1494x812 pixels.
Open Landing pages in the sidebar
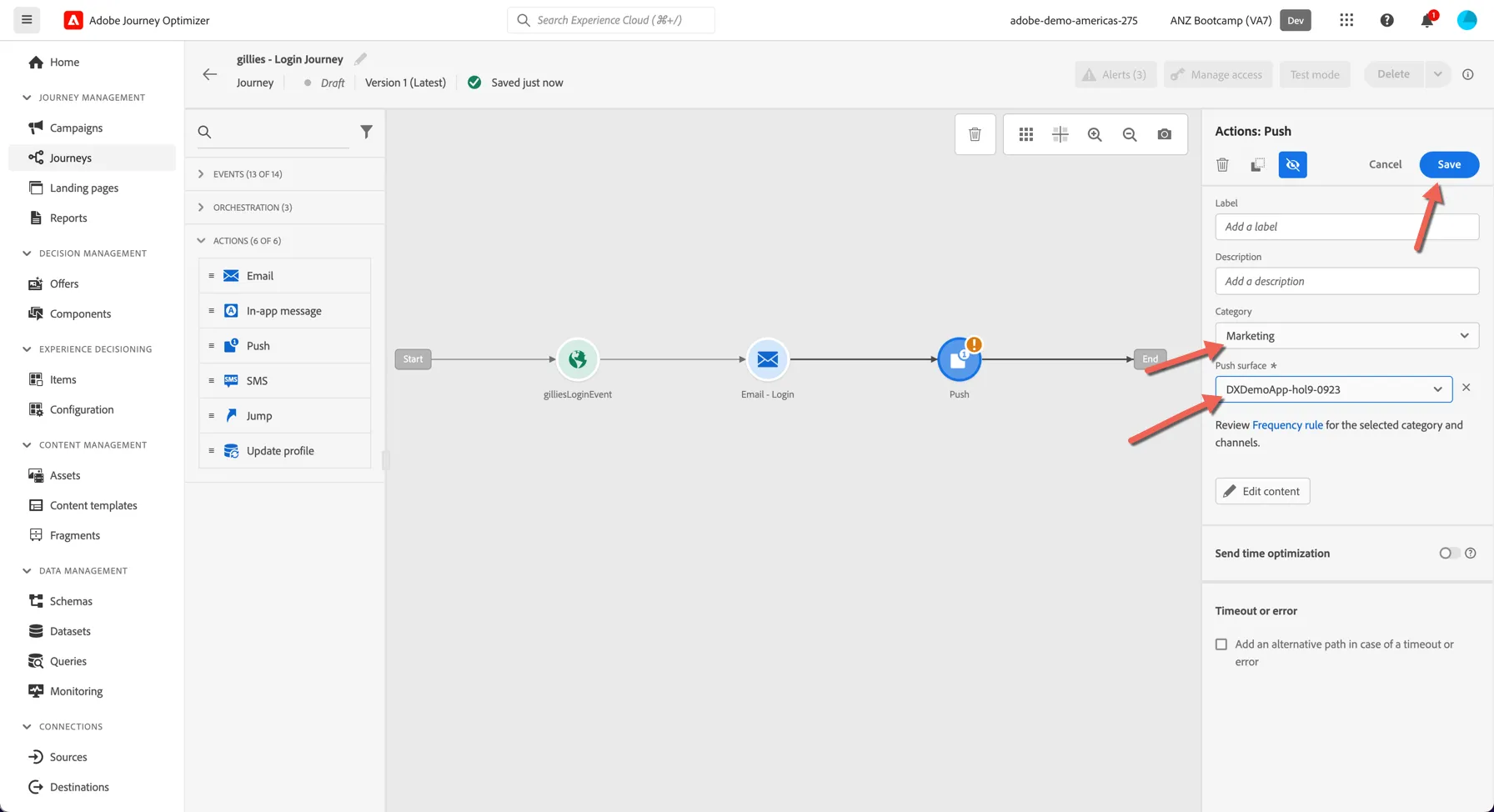coord(83,188)
